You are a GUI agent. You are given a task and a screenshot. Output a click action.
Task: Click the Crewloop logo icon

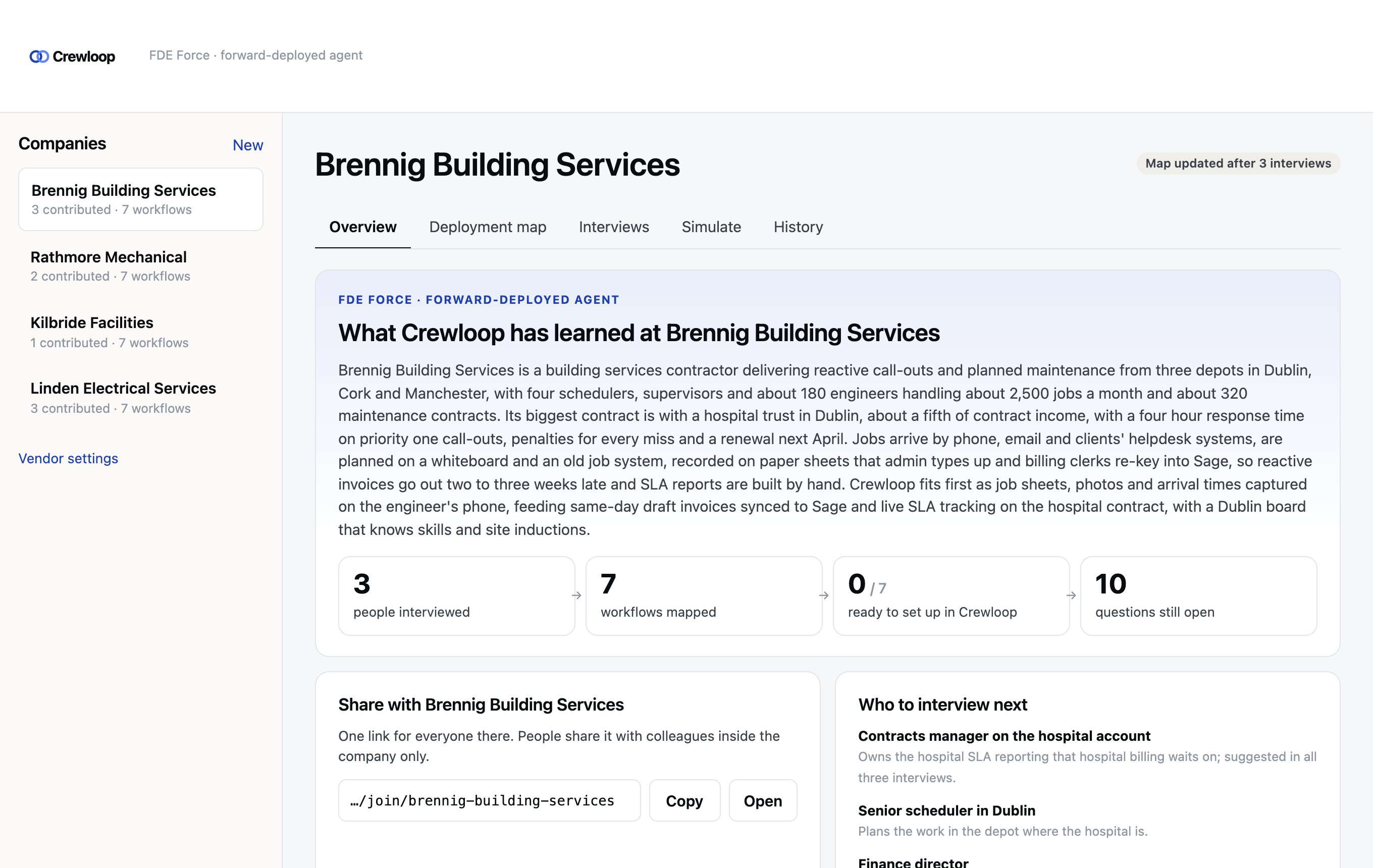click(39, 57)
